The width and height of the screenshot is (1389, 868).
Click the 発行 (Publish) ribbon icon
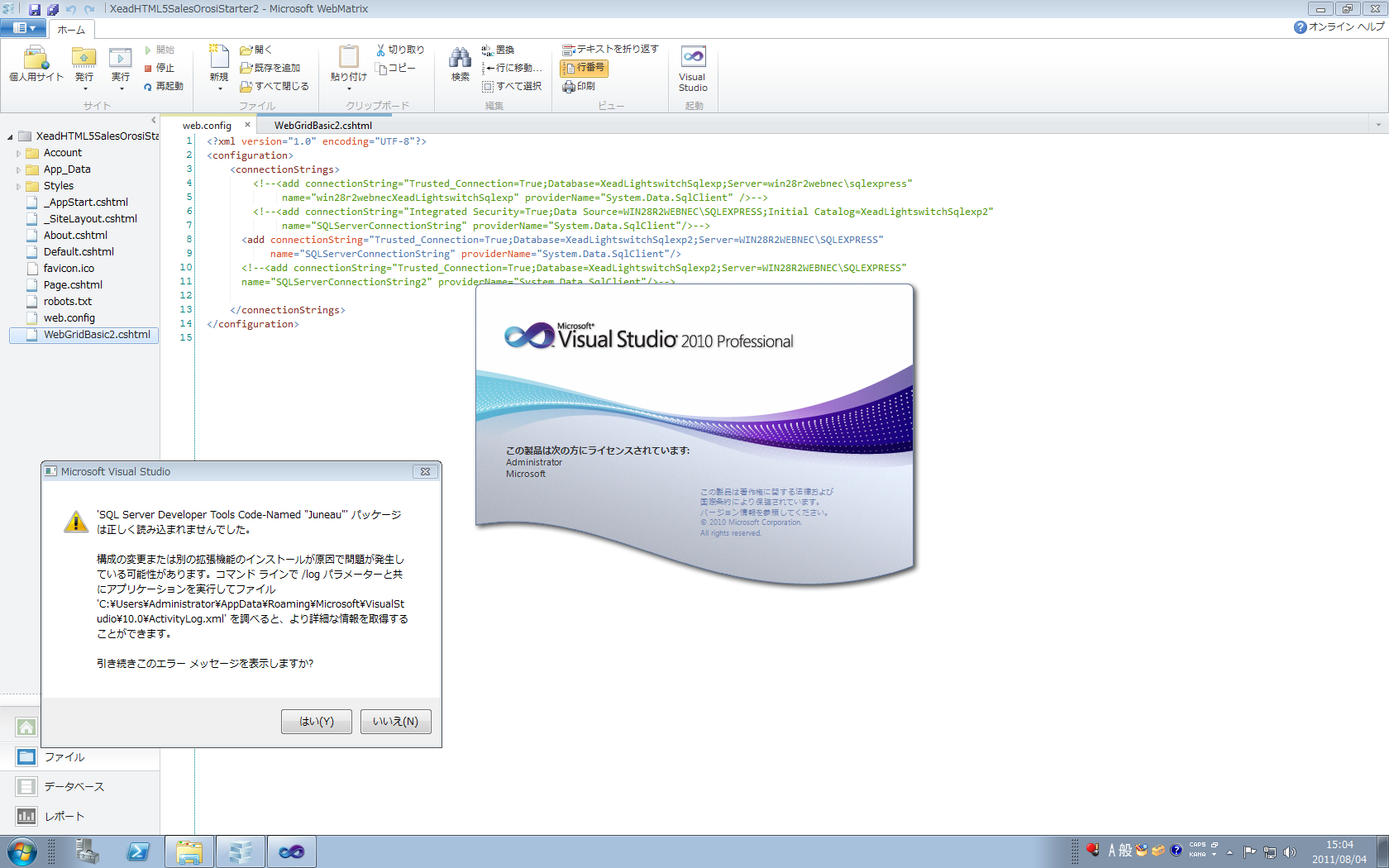tap(84, 60)
